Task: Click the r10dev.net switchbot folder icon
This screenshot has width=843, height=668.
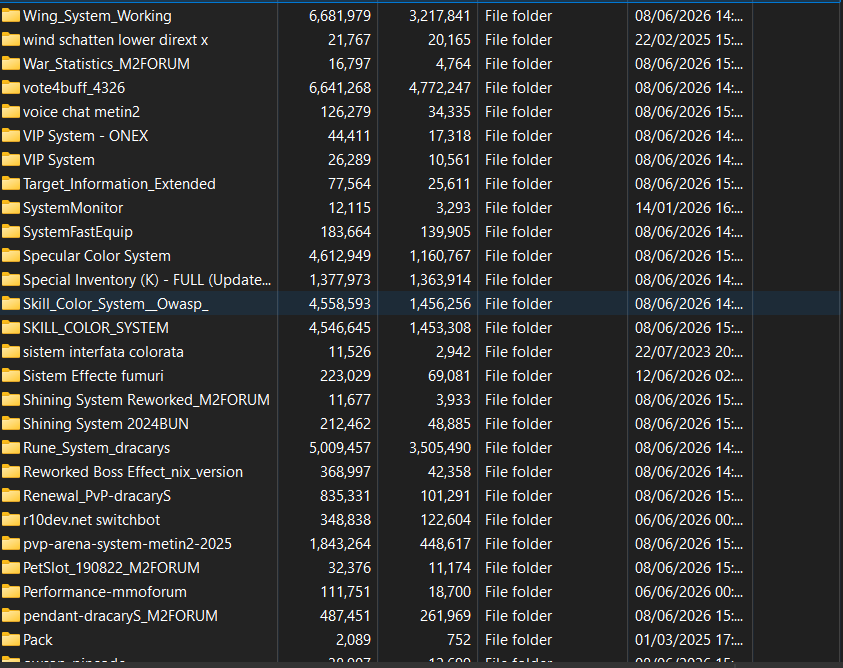Action: 11,520
